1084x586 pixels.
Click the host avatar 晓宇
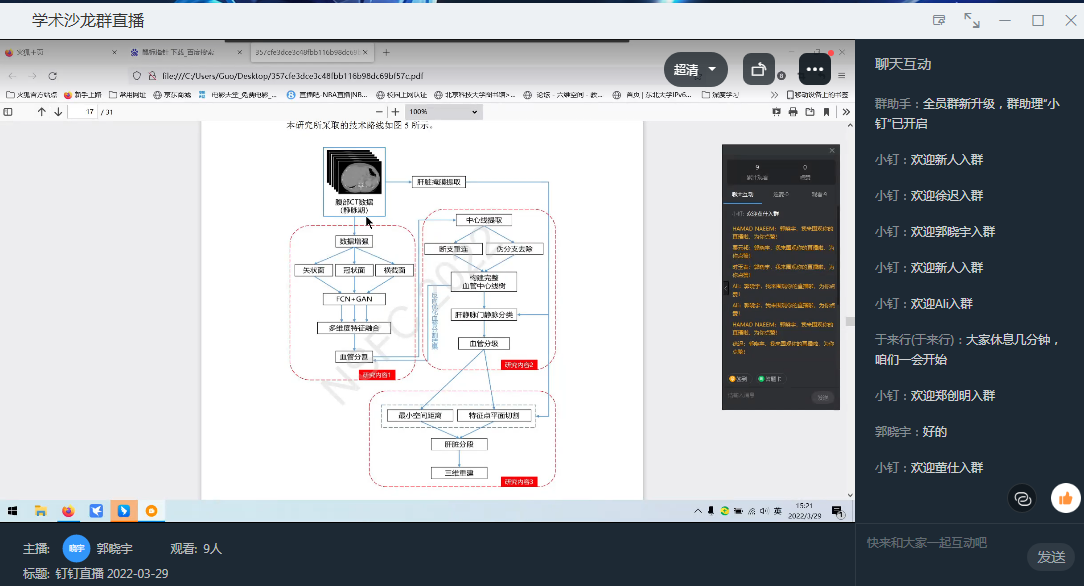click(76, 548)
